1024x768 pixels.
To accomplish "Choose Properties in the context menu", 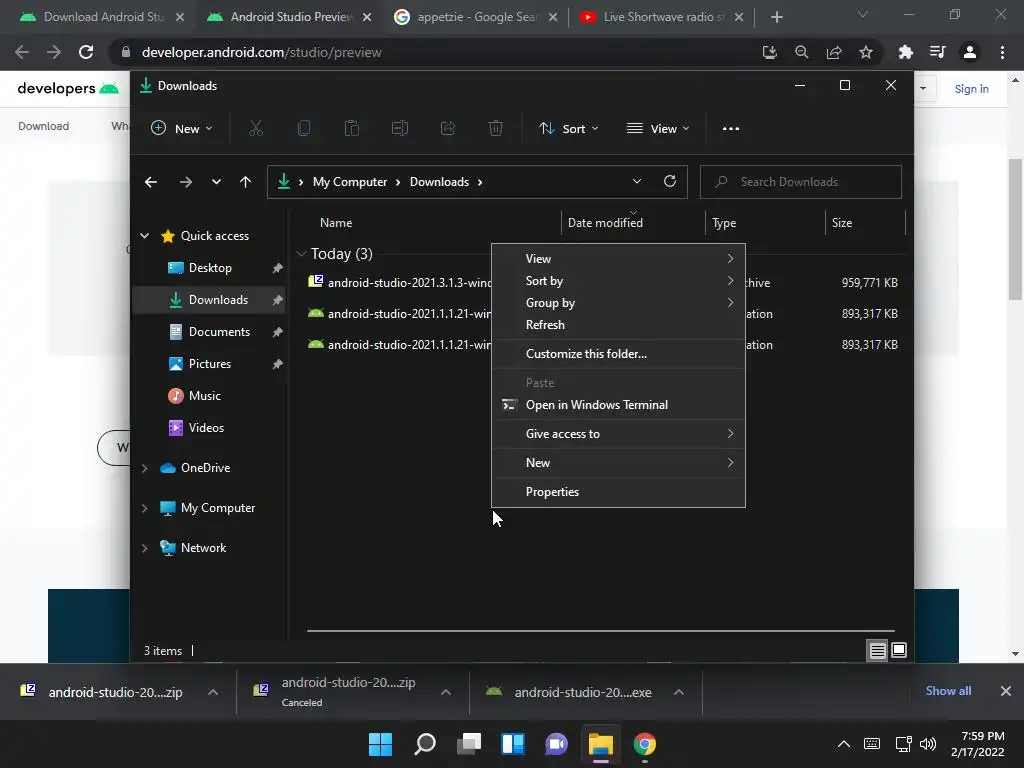I will tap(618, 492).
